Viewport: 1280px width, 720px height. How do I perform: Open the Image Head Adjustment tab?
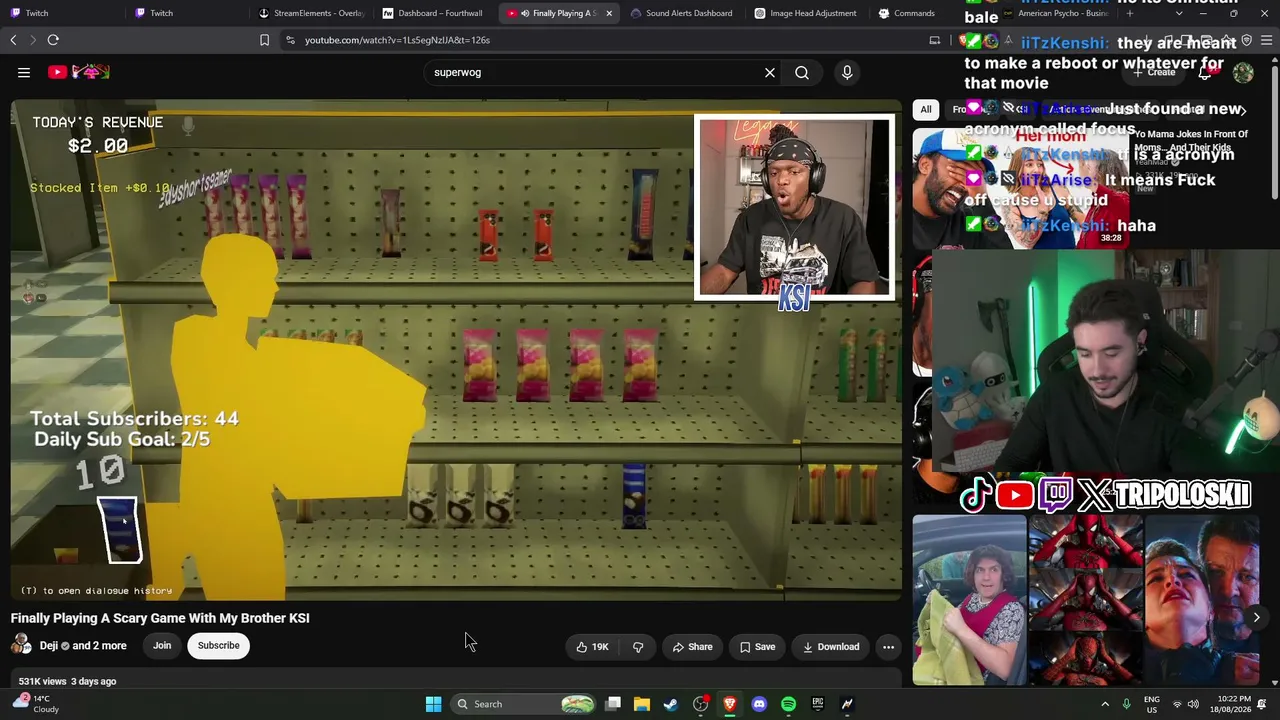click(x=806, y=13)
